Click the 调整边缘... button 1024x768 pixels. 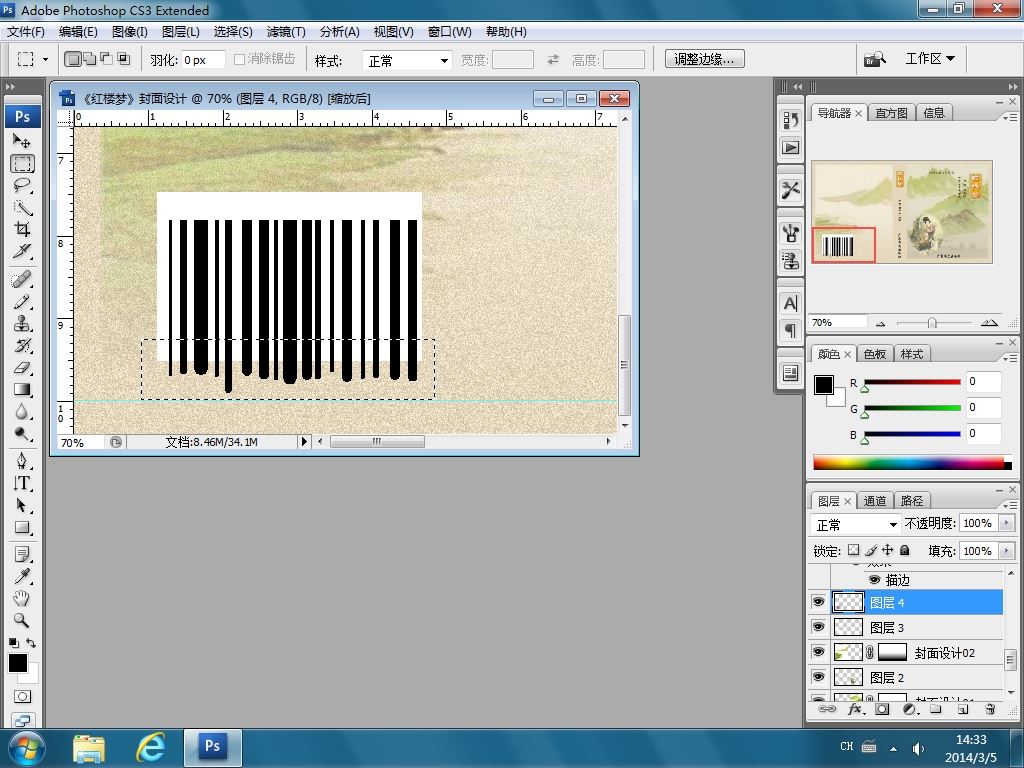(705, 59)
